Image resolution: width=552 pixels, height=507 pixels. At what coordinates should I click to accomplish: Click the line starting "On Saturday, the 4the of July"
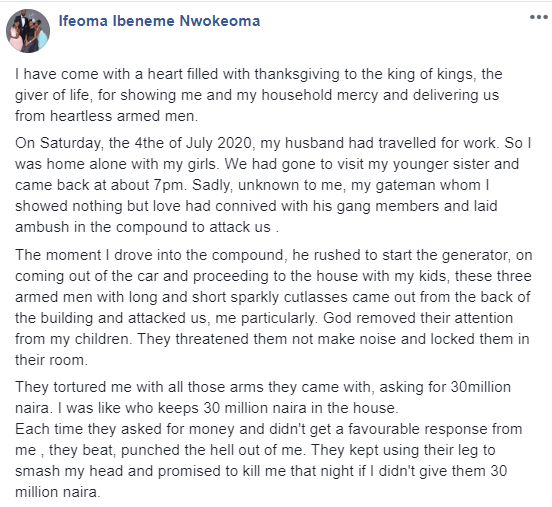(x=273, y=143)
